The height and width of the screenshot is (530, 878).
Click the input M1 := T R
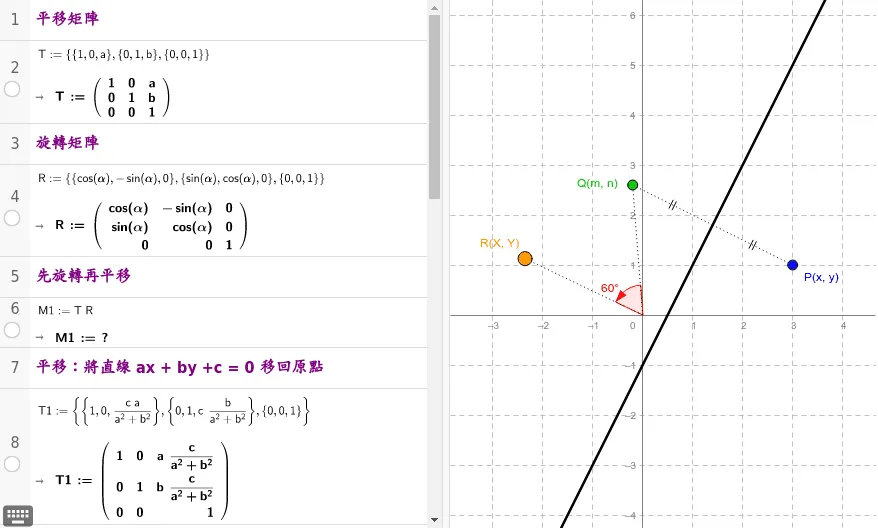tap(66, 310)
